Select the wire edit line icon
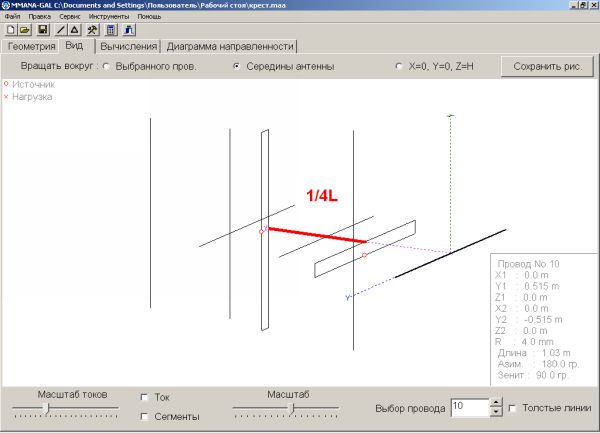The width and height of the screenshot is (600, 434). (61, 30)
